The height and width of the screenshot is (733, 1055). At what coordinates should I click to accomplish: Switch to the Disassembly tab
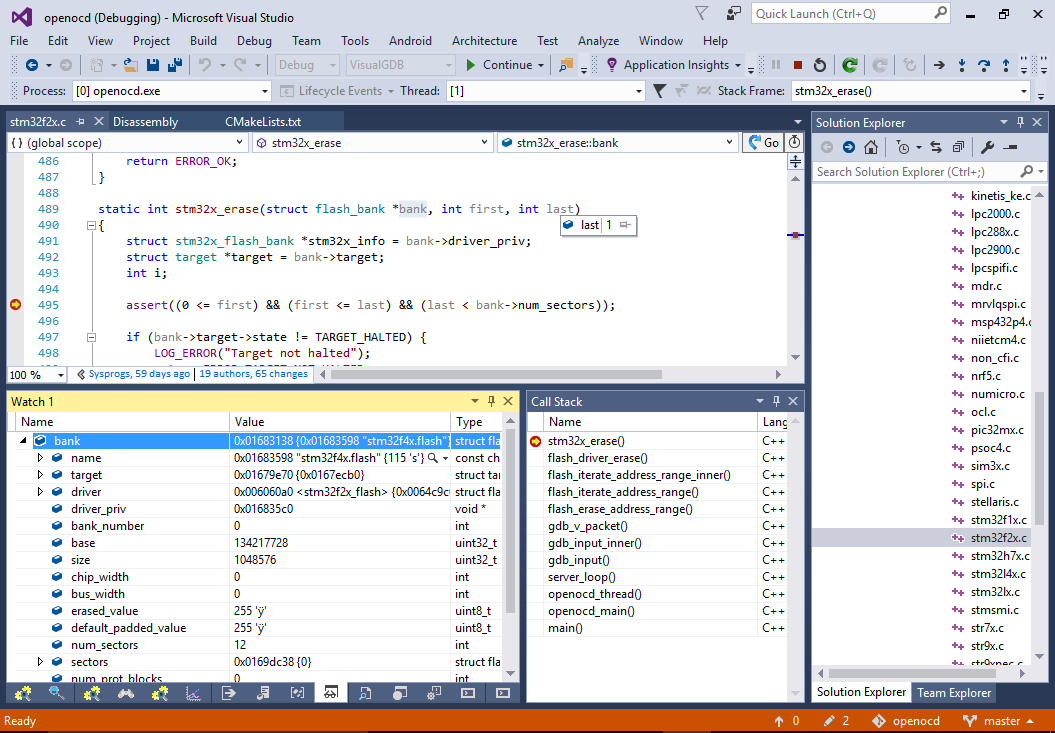pos(145,122)
